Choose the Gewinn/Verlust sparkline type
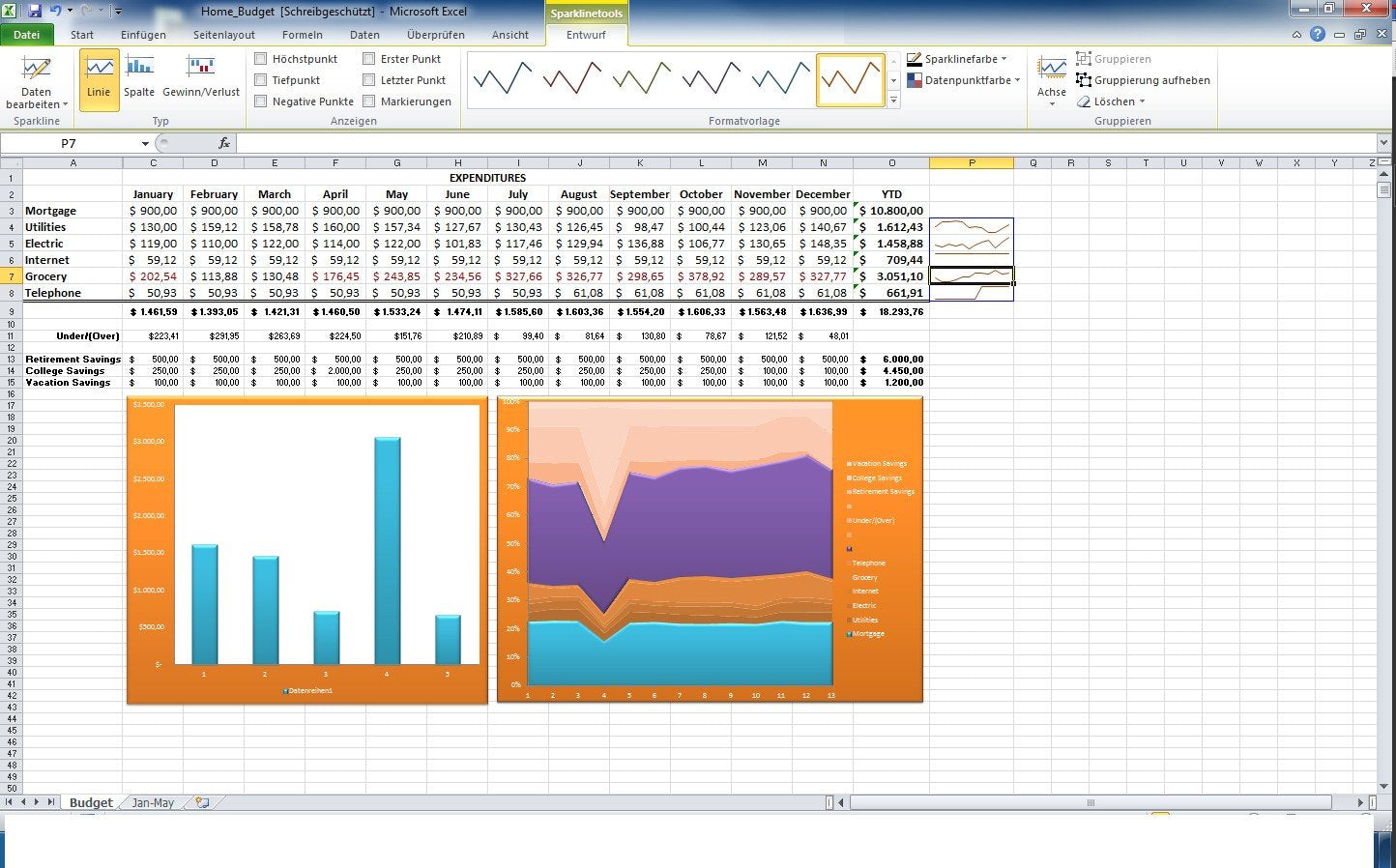 (201, 79)
